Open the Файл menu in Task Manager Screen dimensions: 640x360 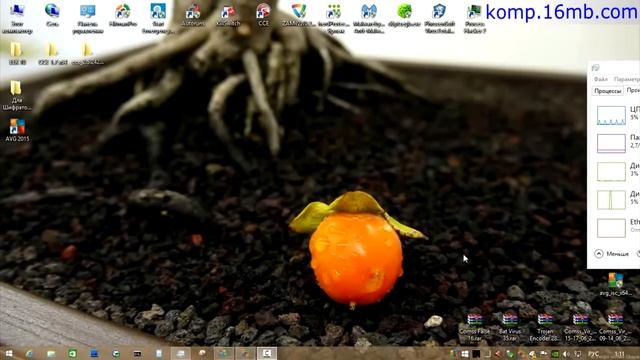pos(601,79)
